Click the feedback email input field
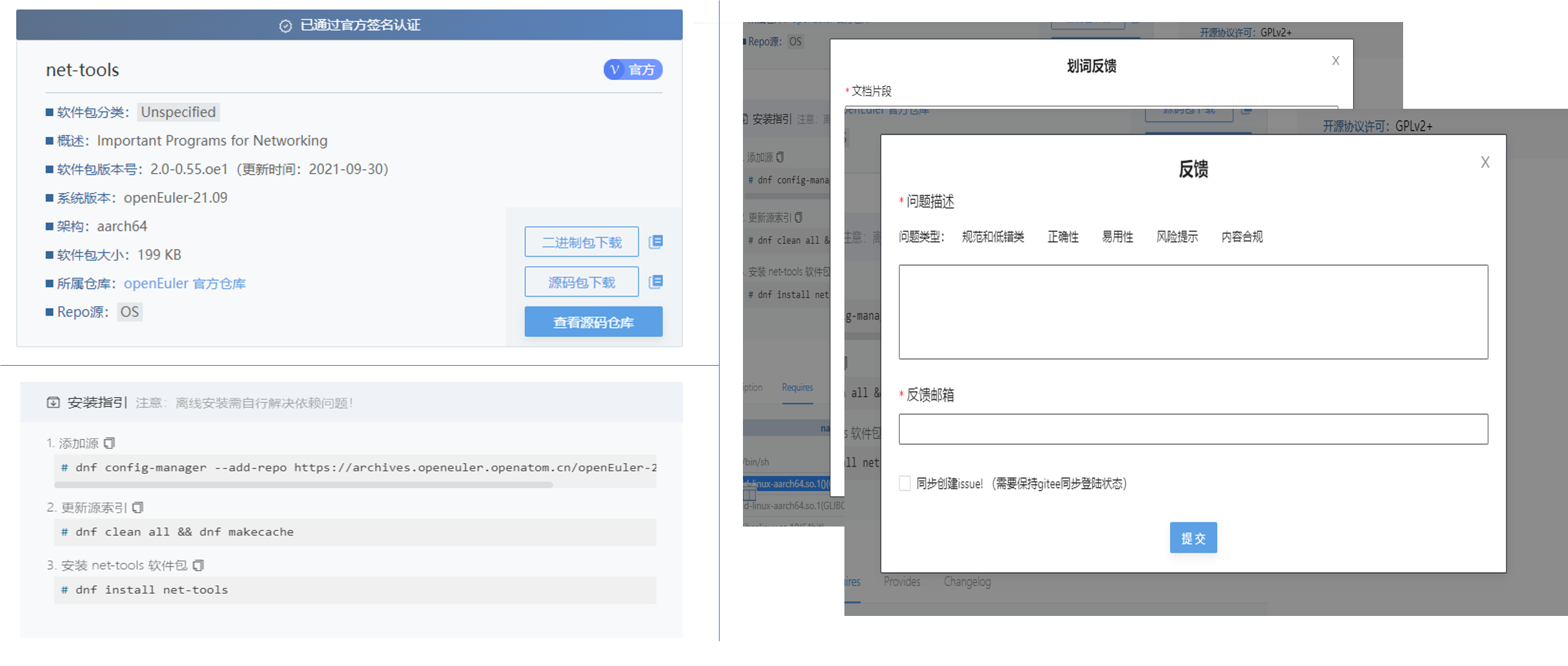The height and width of the screenshot is (666, 1568). [x=1193, y=429]
